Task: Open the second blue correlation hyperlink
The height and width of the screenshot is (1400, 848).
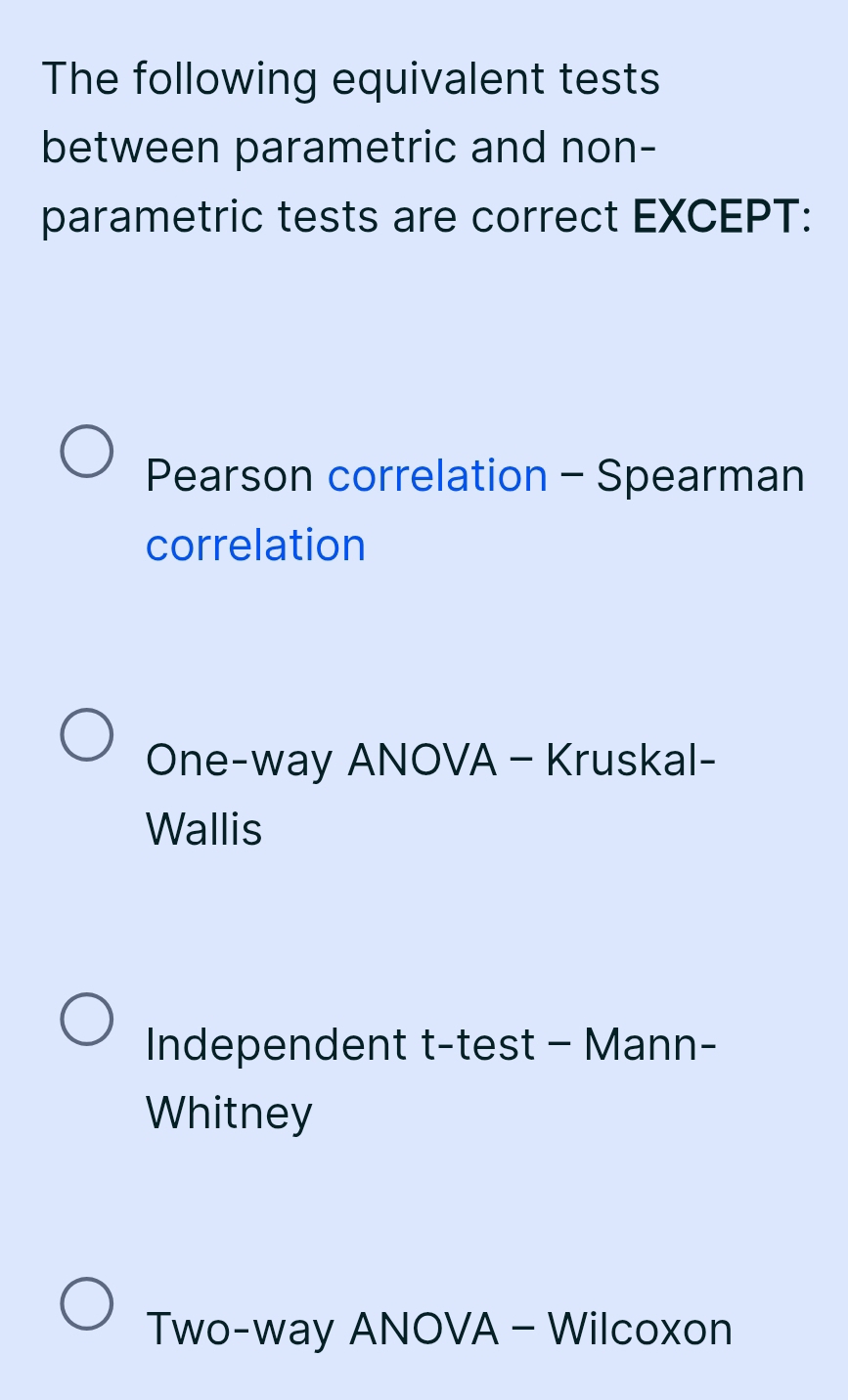Action: [x=255, y=545]
